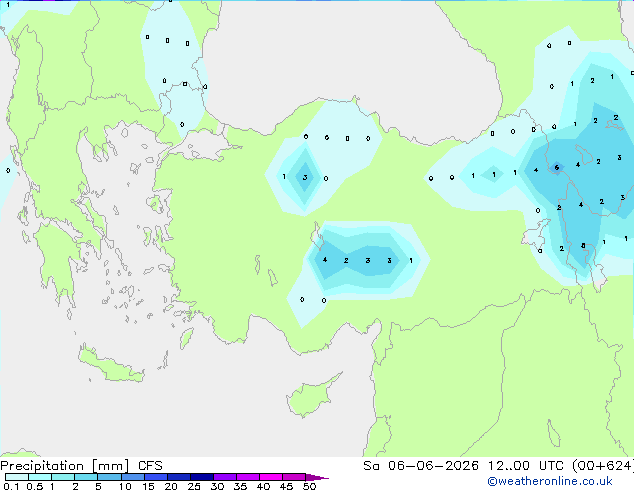Select the 40–45 mm magenta legend swatch
The image size is (634, 490).
click(x=271, y=477)
